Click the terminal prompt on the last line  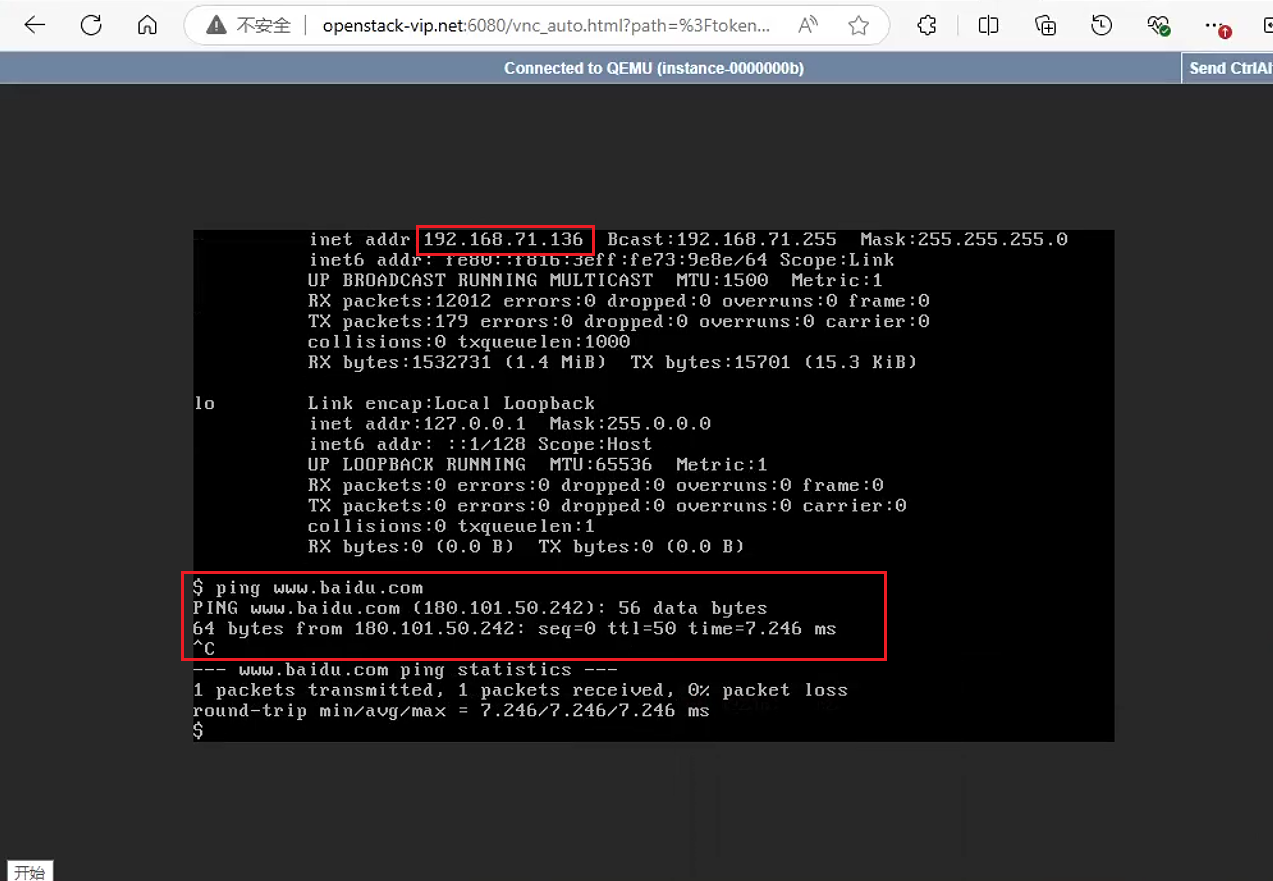coord(198,731)
